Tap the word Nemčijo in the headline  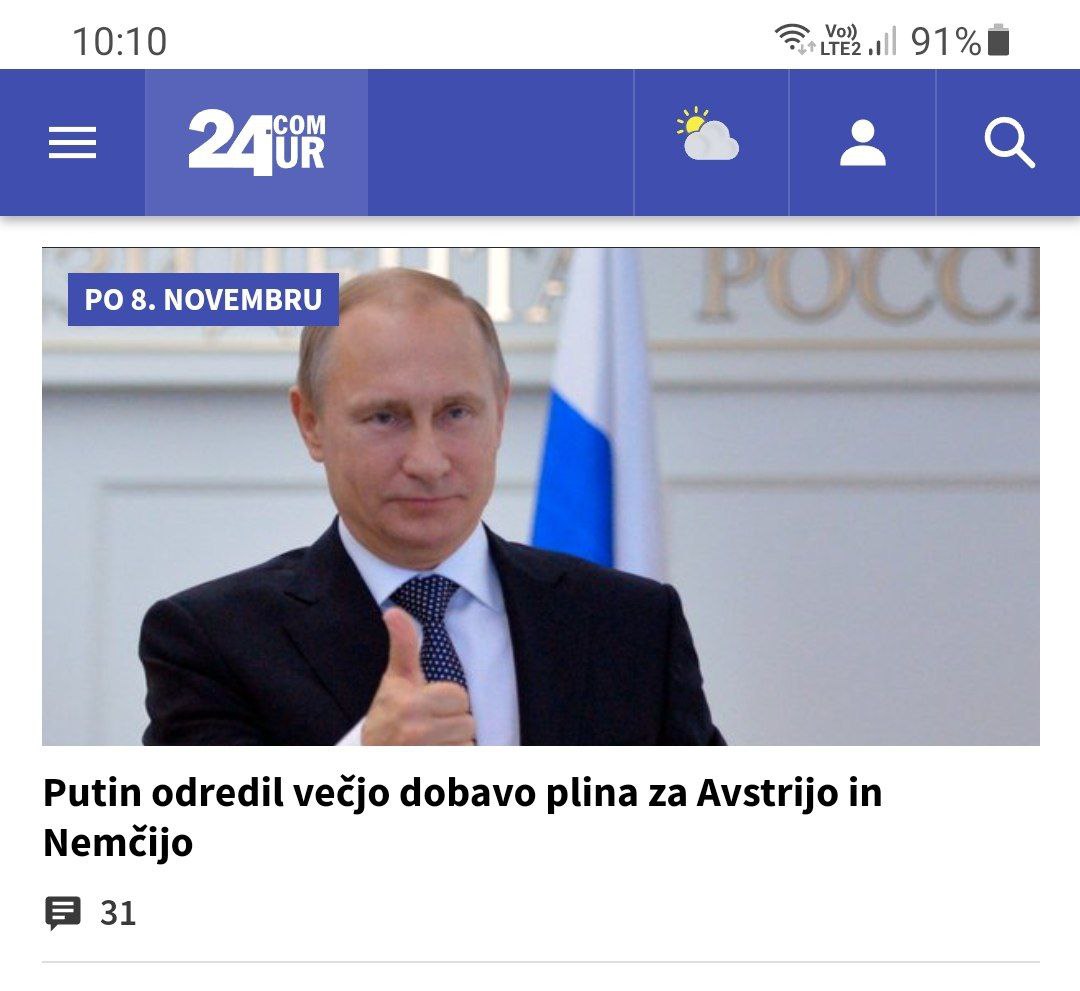118,842
